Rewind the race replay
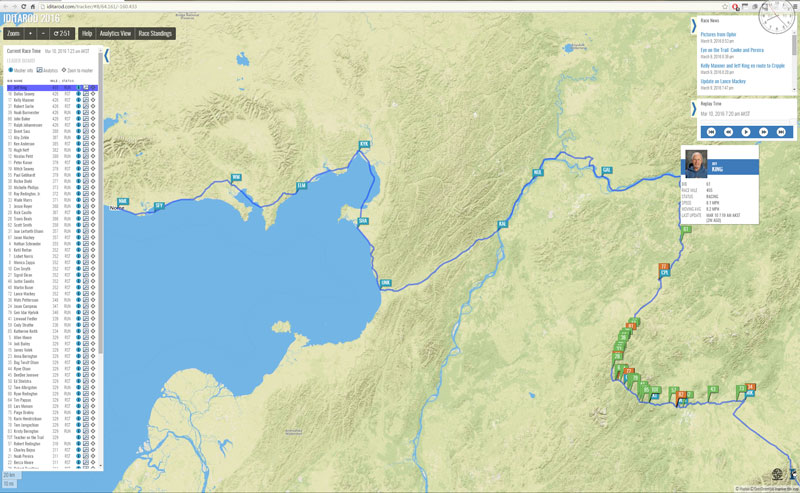Viewport: 800px width, 493px height. coord(729,132)
